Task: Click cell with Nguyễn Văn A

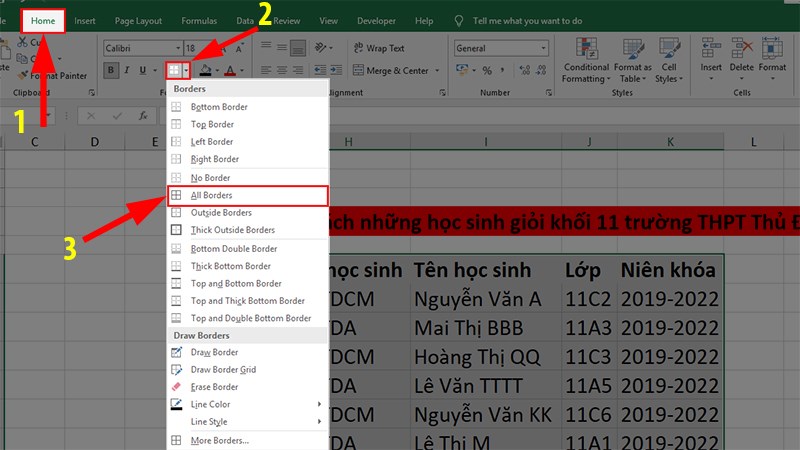Action: point(485,299)
